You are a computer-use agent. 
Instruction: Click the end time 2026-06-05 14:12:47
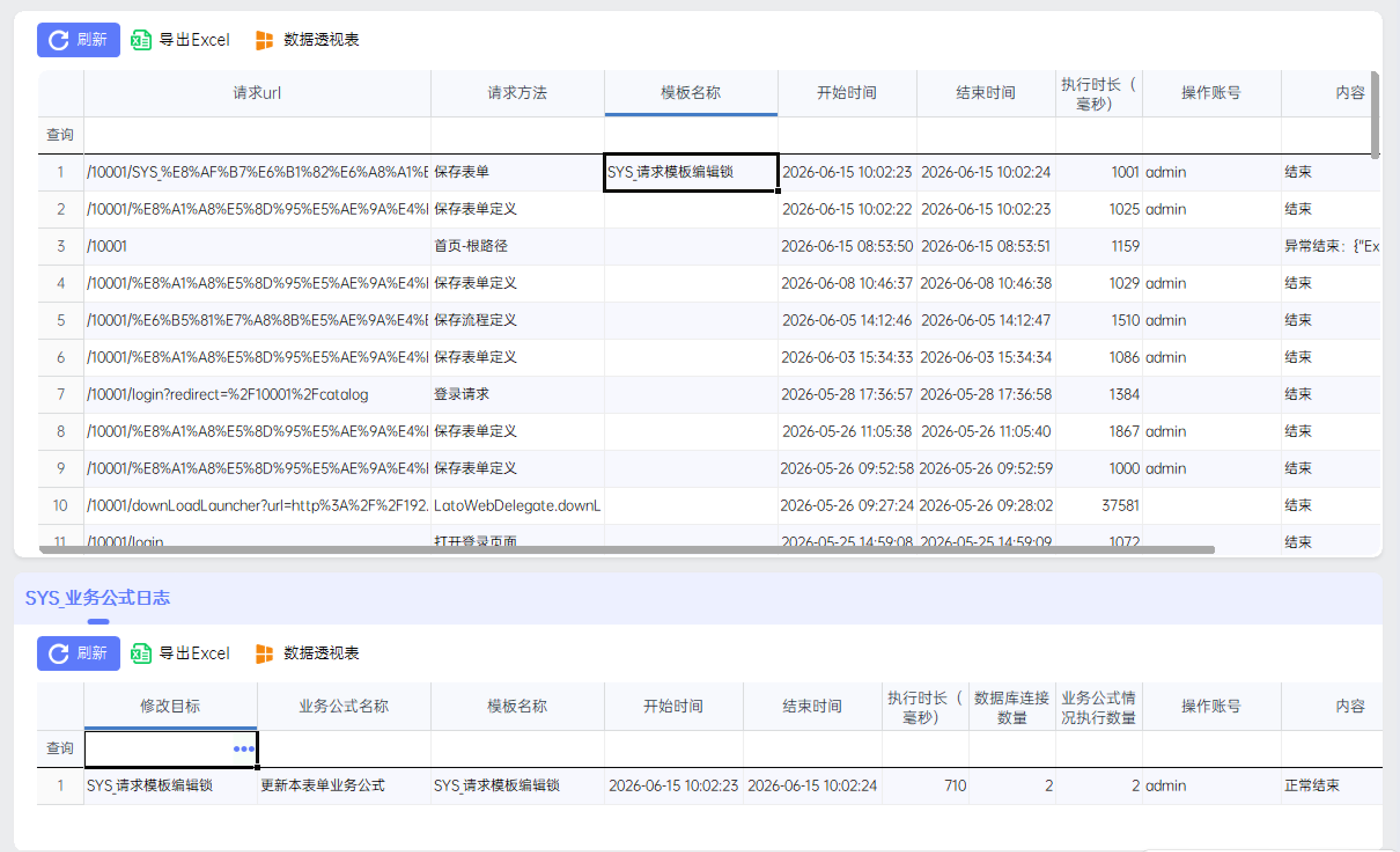[986, 321]
